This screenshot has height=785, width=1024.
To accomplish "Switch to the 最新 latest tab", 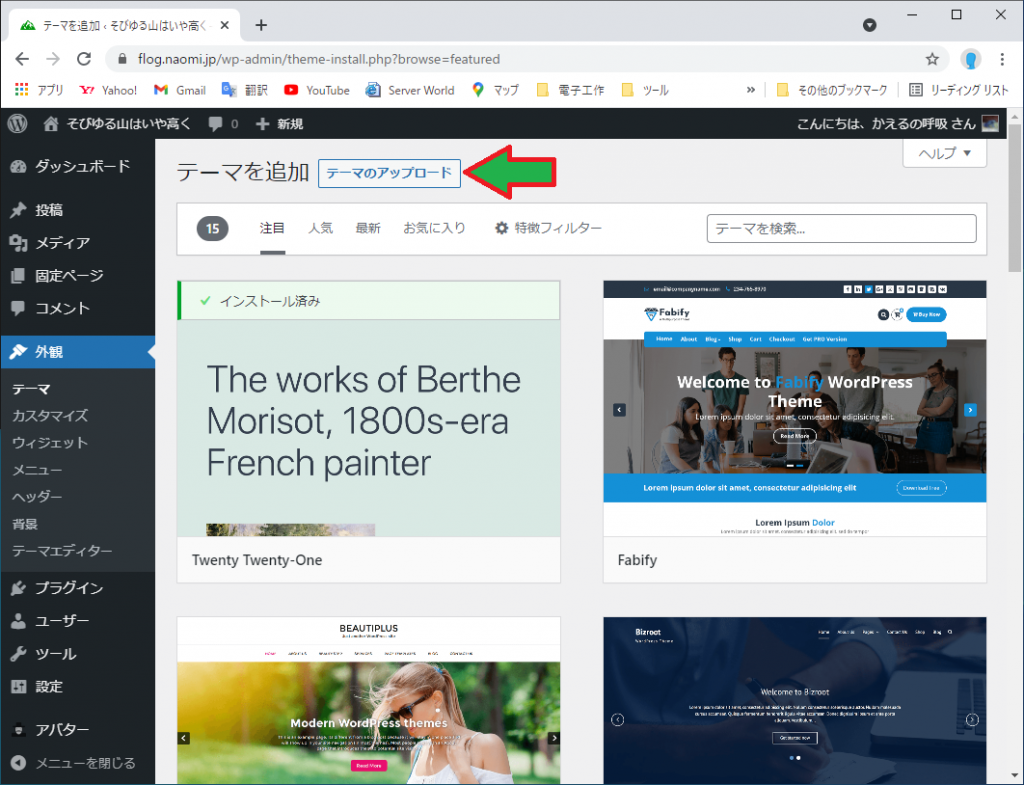I will pyautogui.click(x=368, y=228).
